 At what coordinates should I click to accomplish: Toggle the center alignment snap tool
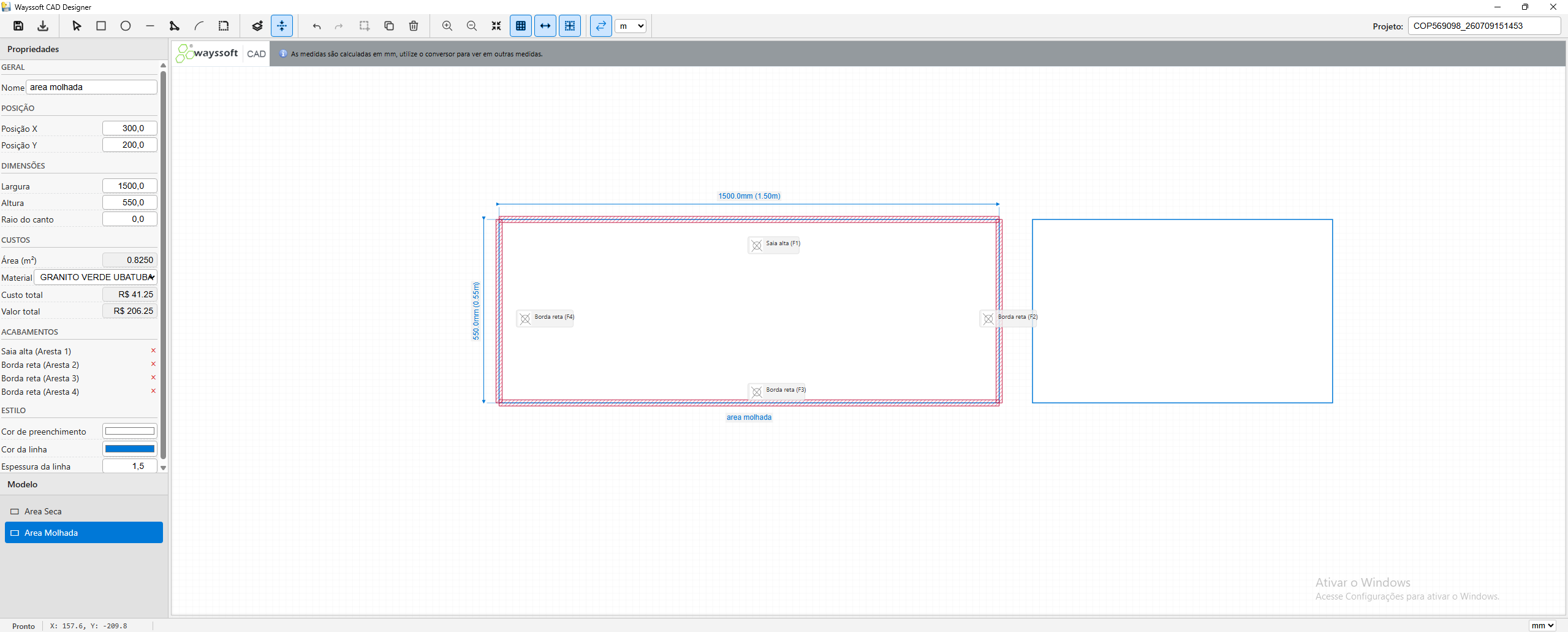(x=282, y=26)
